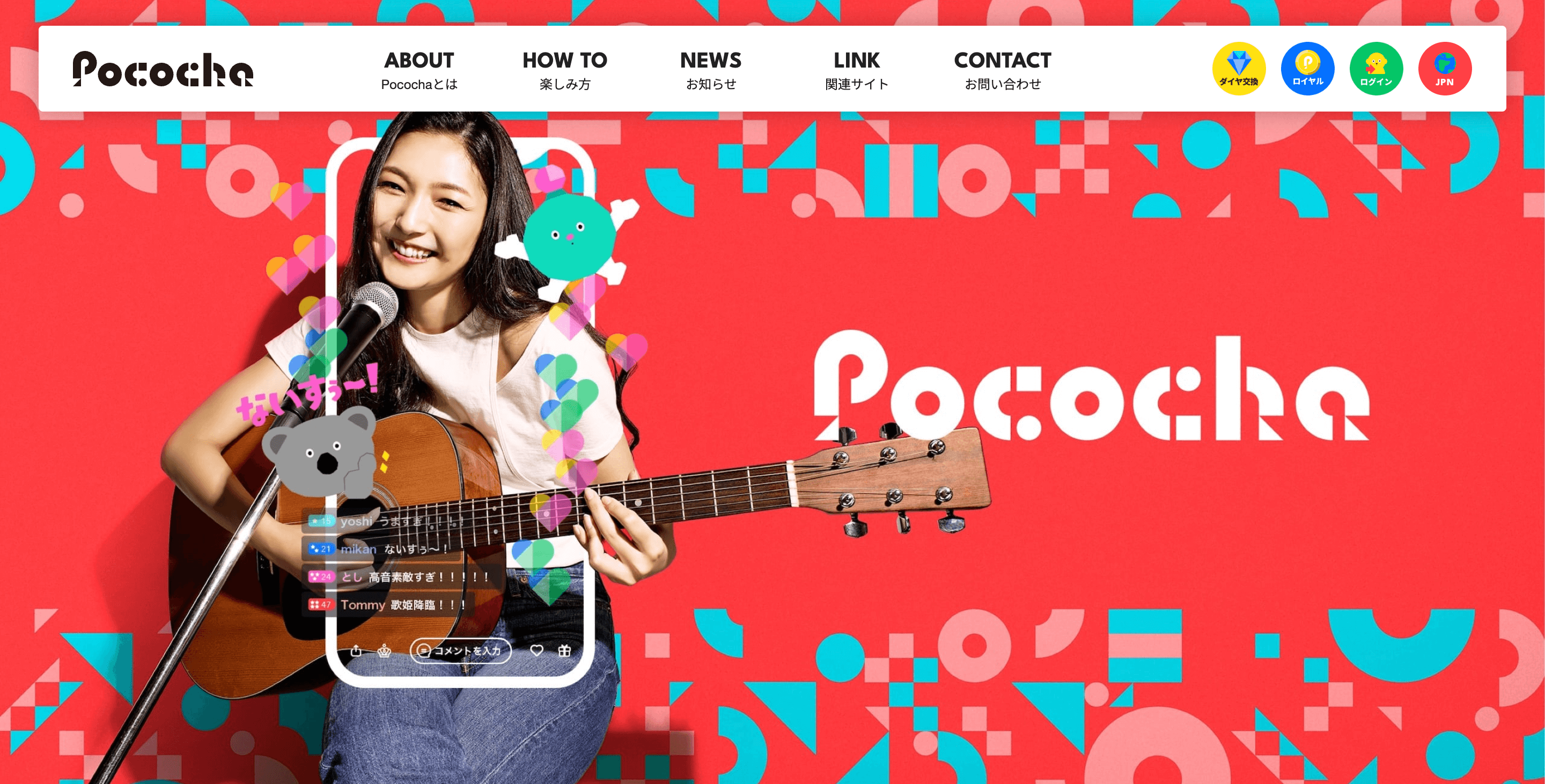Open the LINK related sites menu
This screenshot has width=1545, height=784.
pos(857,70)
